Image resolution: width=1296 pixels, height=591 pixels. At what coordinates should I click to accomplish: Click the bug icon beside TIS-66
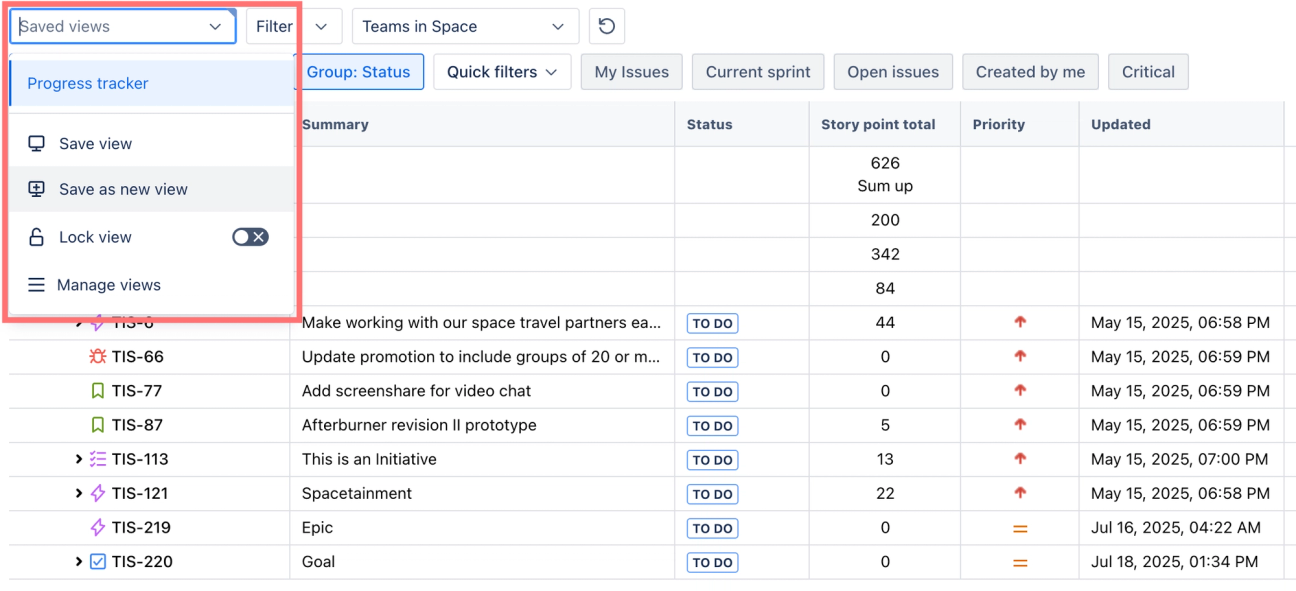point(98,357)
